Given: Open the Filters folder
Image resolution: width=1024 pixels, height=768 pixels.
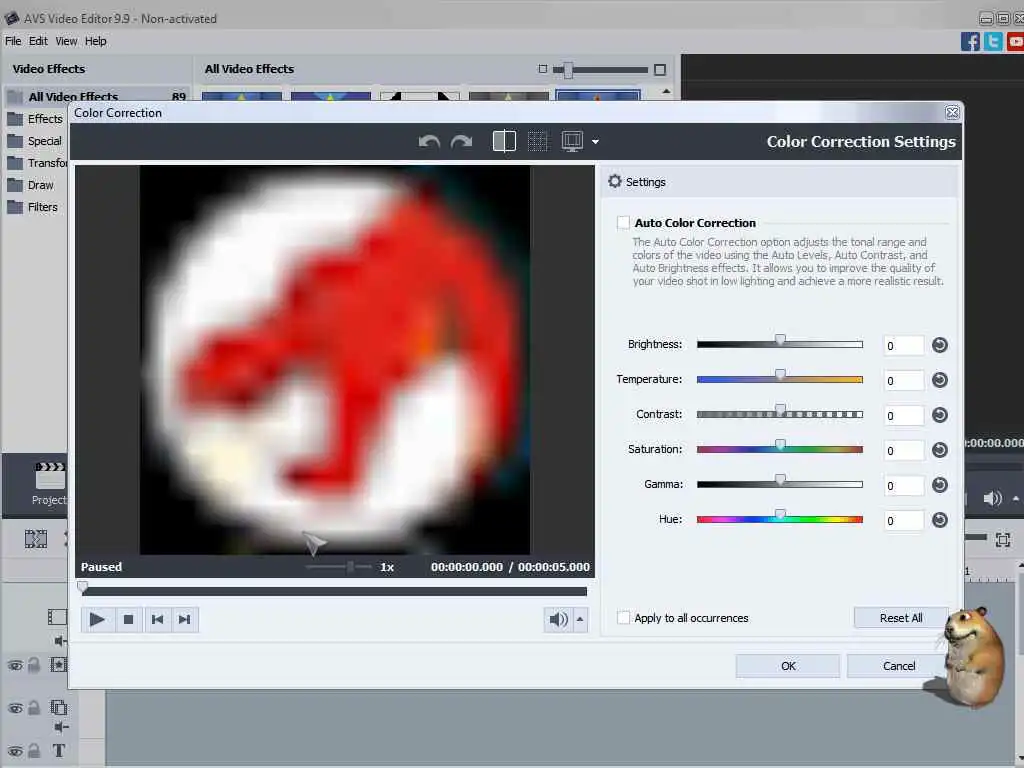Looking at the screenshot, I should click(x=33, y=207).
